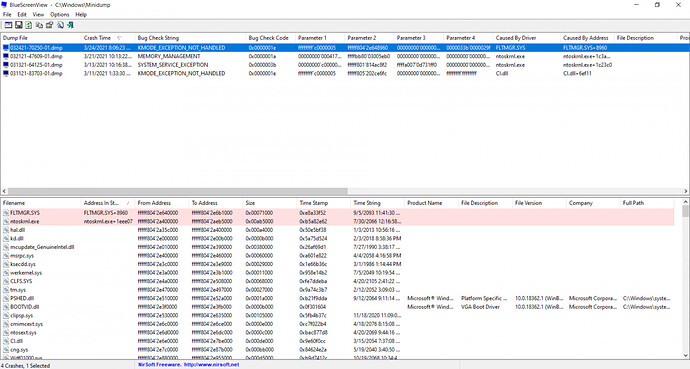Select the hal.dll driver row icon

coord(6,230)
